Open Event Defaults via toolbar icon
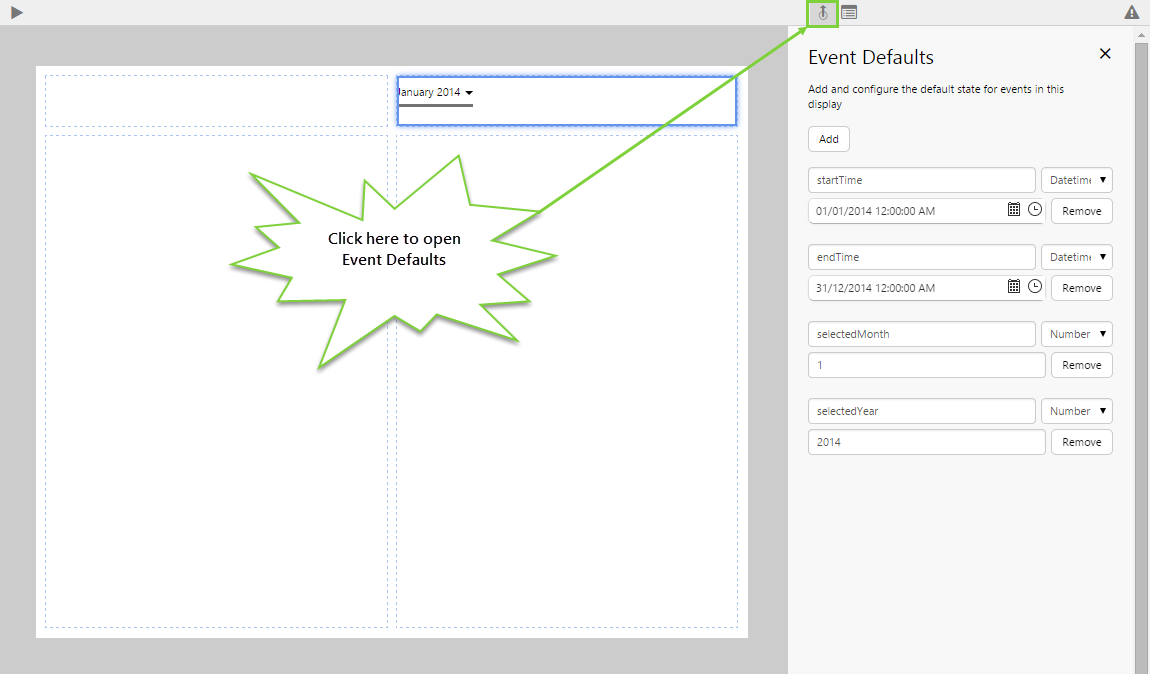1151x674 pixels. tap(822, 13)
